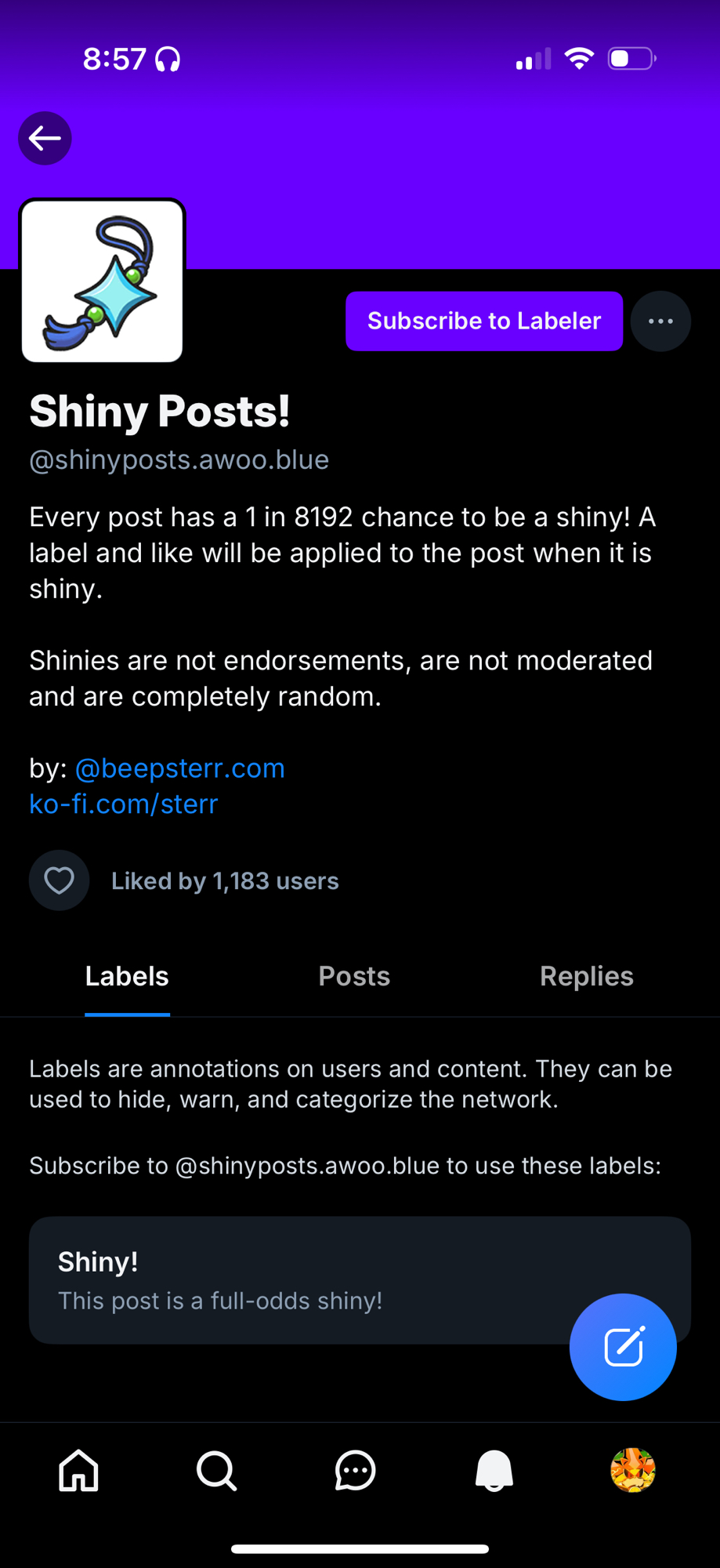Go to the Home feed icon
Screen dimensions: 720x1568
(79, 1470)
